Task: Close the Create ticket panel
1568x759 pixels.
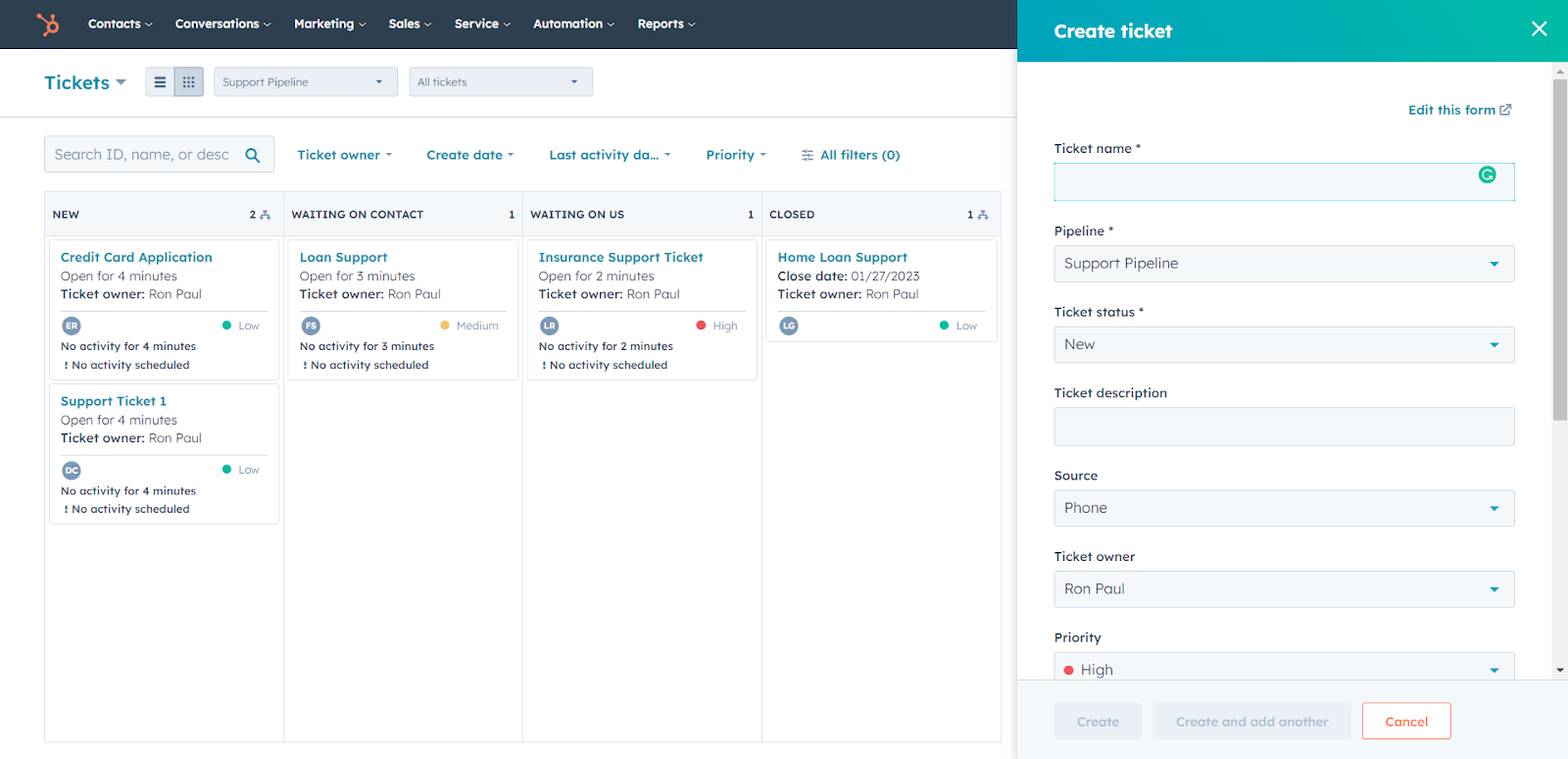Action: pos(1540,29)
